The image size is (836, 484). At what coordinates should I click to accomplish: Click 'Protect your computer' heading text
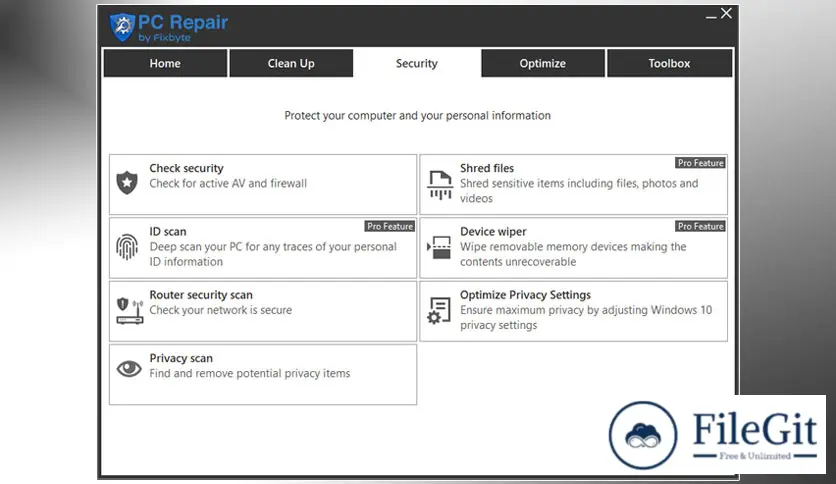tap(417, 116)
